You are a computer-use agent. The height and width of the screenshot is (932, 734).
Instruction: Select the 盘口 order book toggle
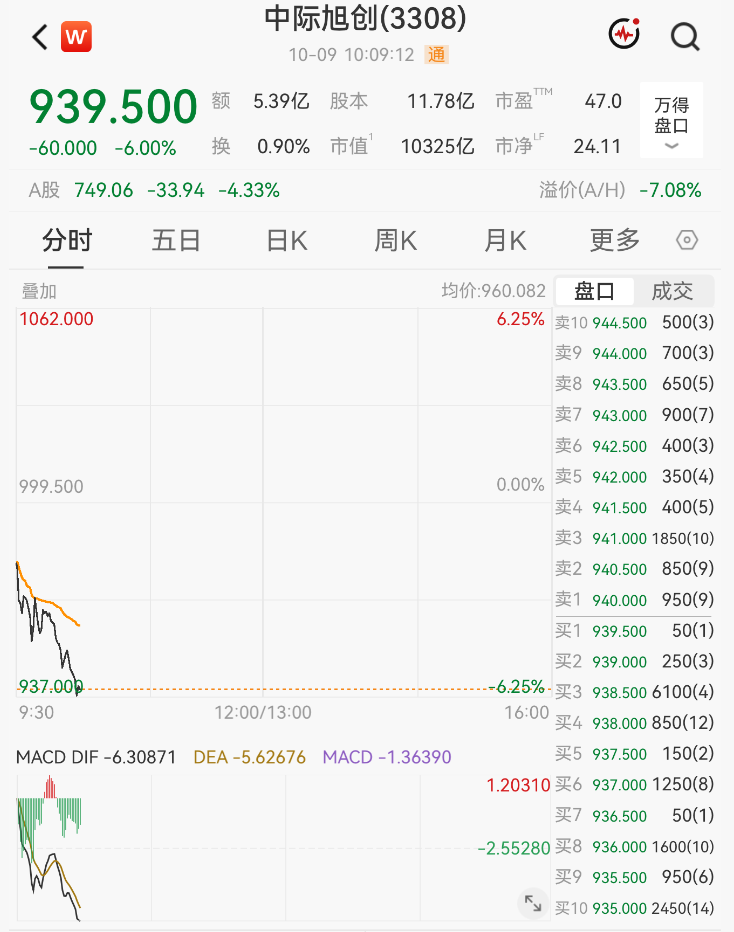(594, 291)
